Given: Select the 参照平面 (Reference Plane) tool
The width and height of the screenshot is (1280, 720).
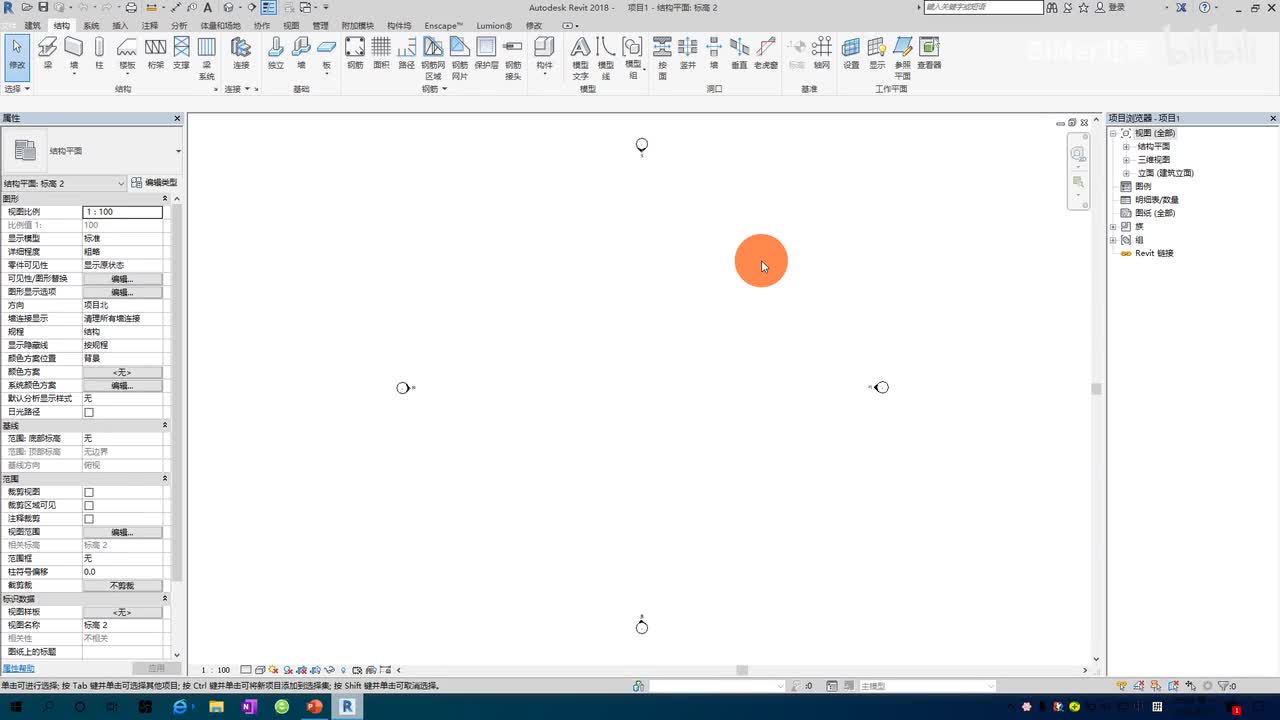Looking at the screenshot, I should coord(903,58).
